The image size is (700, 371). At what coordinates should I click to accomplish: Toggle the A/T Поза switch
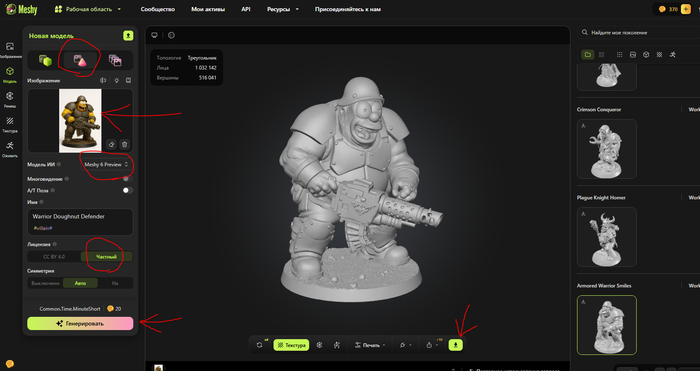(x=128, y=190)
